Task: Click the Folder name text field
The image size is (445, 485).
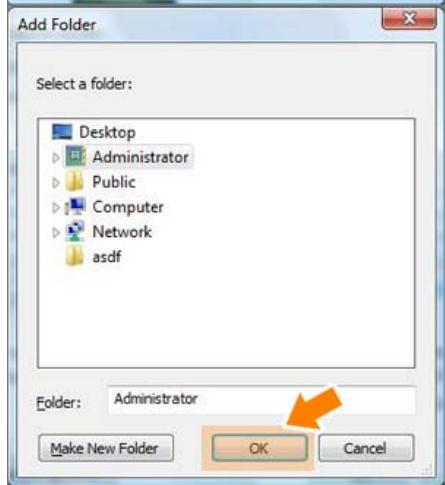Action: [261, 400]
